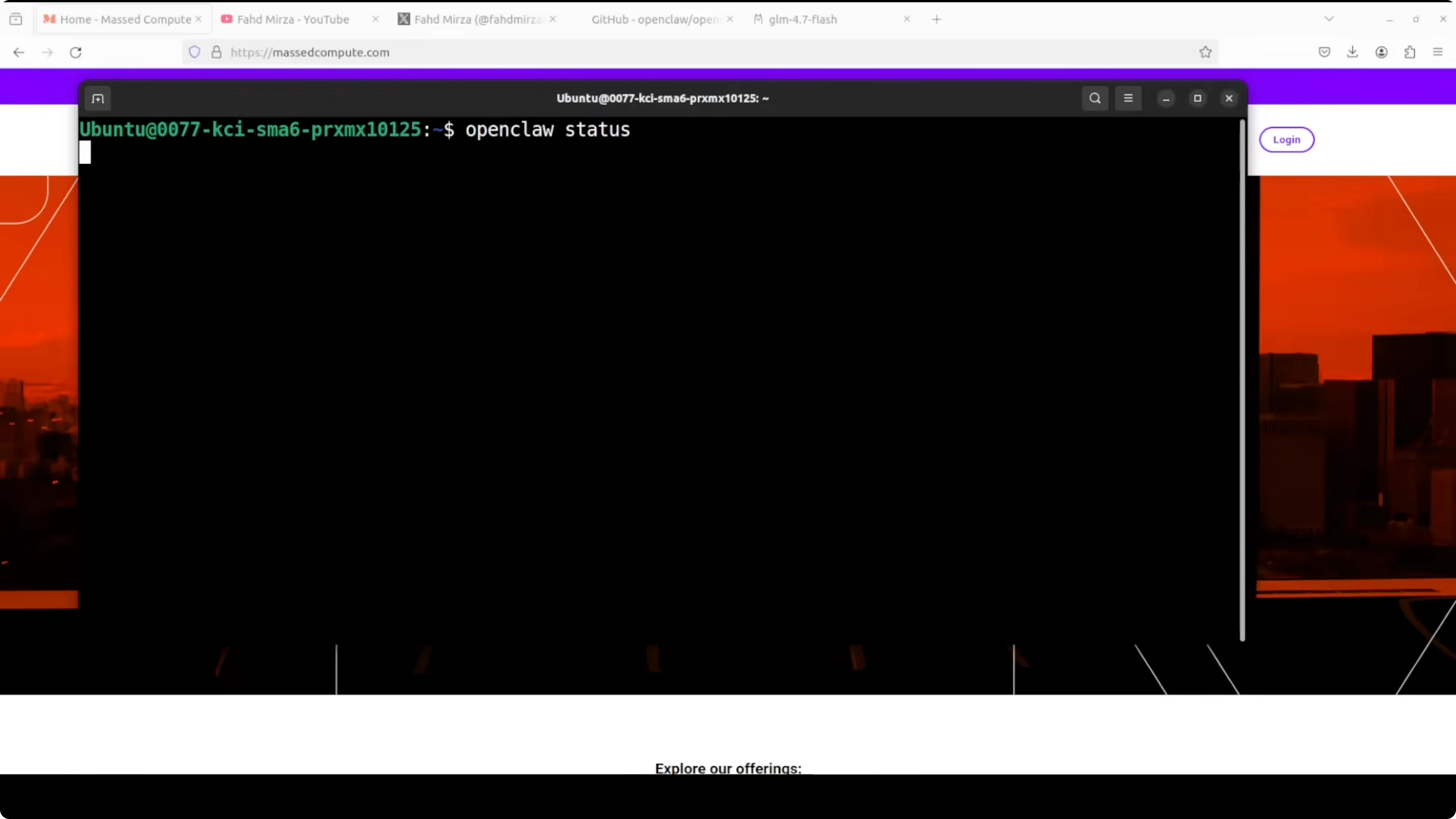Viewport: 1456px width, 819px height.
Task: Switch to the Fahd Mirza - YouTube tab
Action: pyautogui.click(x=293, y=19)
